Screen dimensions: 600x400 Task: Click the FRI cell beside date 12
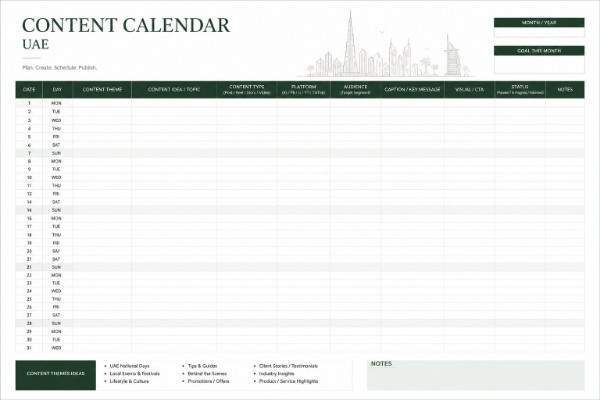pos(57,194)
